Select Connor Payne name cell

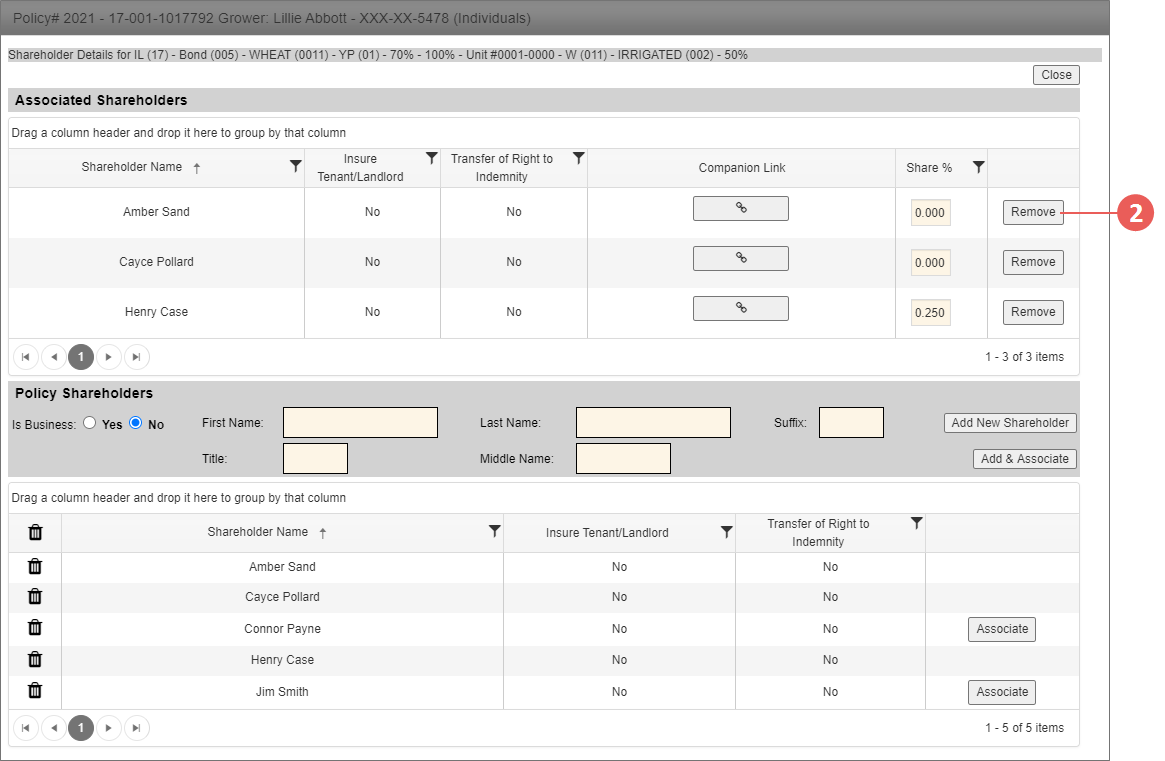tap(282, 629)
